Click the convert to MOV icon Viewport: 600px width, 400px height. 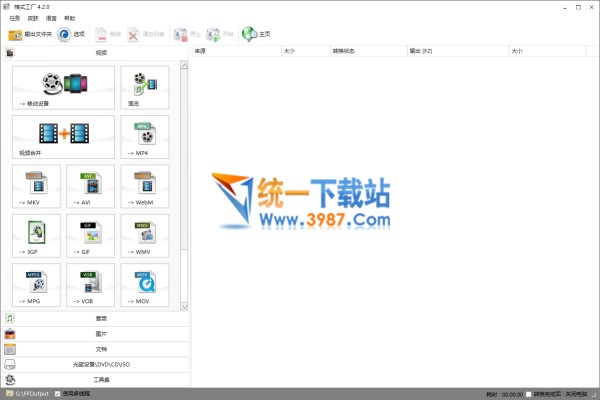click(x=145, y=285)
